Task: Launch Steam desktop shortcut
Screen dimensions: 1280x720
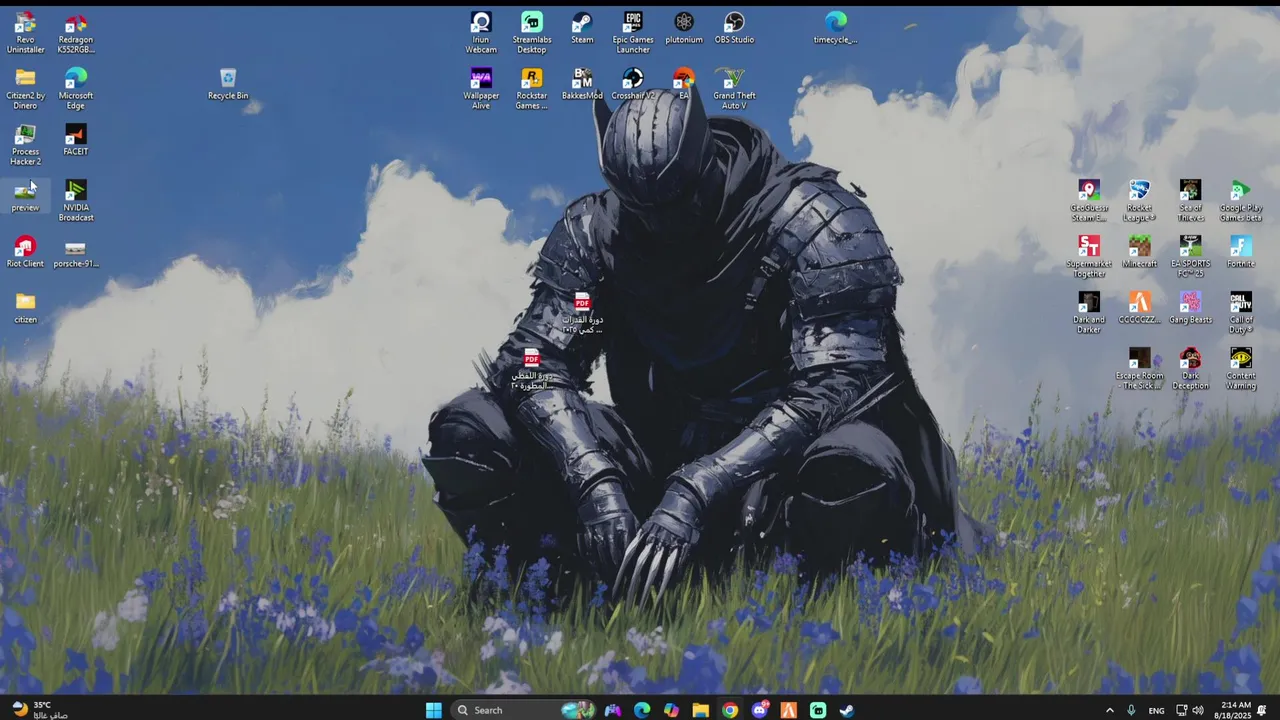Action: pos(582,28)
